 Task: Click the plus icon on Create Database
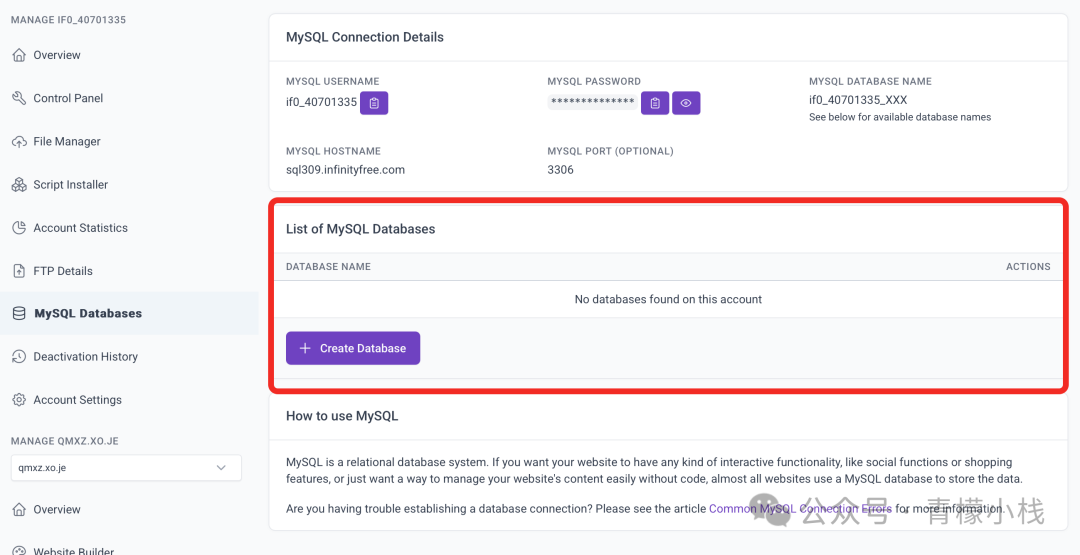click(305, 349)
